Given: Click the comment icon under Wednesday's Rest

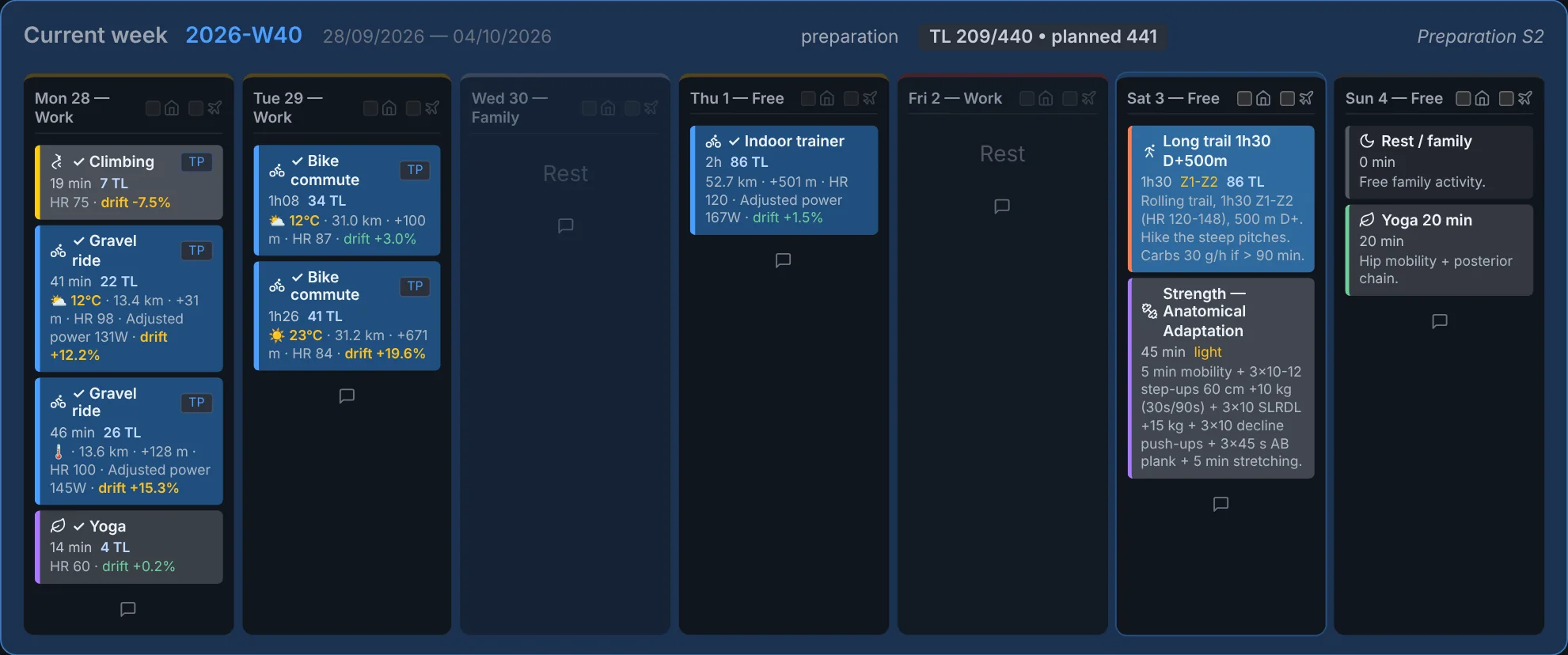Looking at the screenshot, I should (x=565, y=225).
